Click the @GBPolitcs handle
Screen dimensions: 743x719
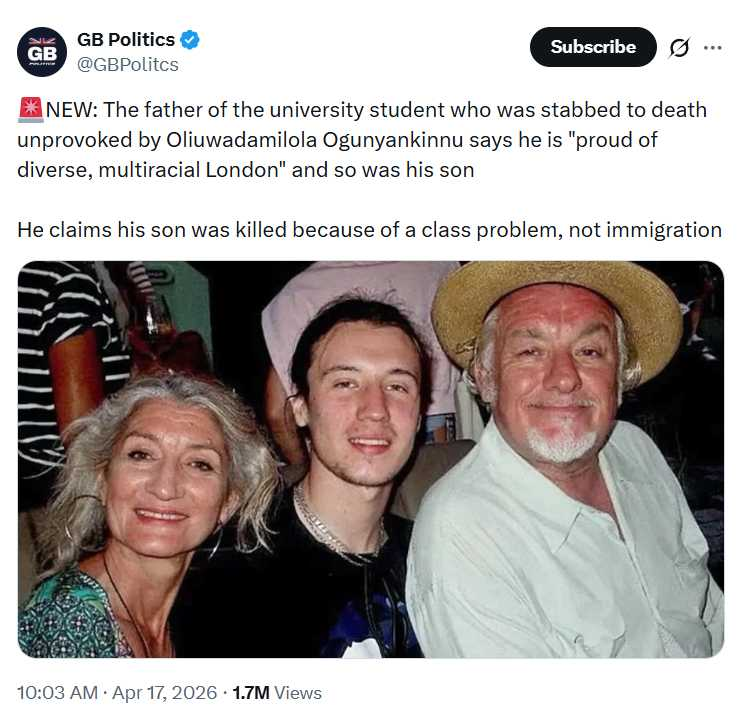coord(128,65)
